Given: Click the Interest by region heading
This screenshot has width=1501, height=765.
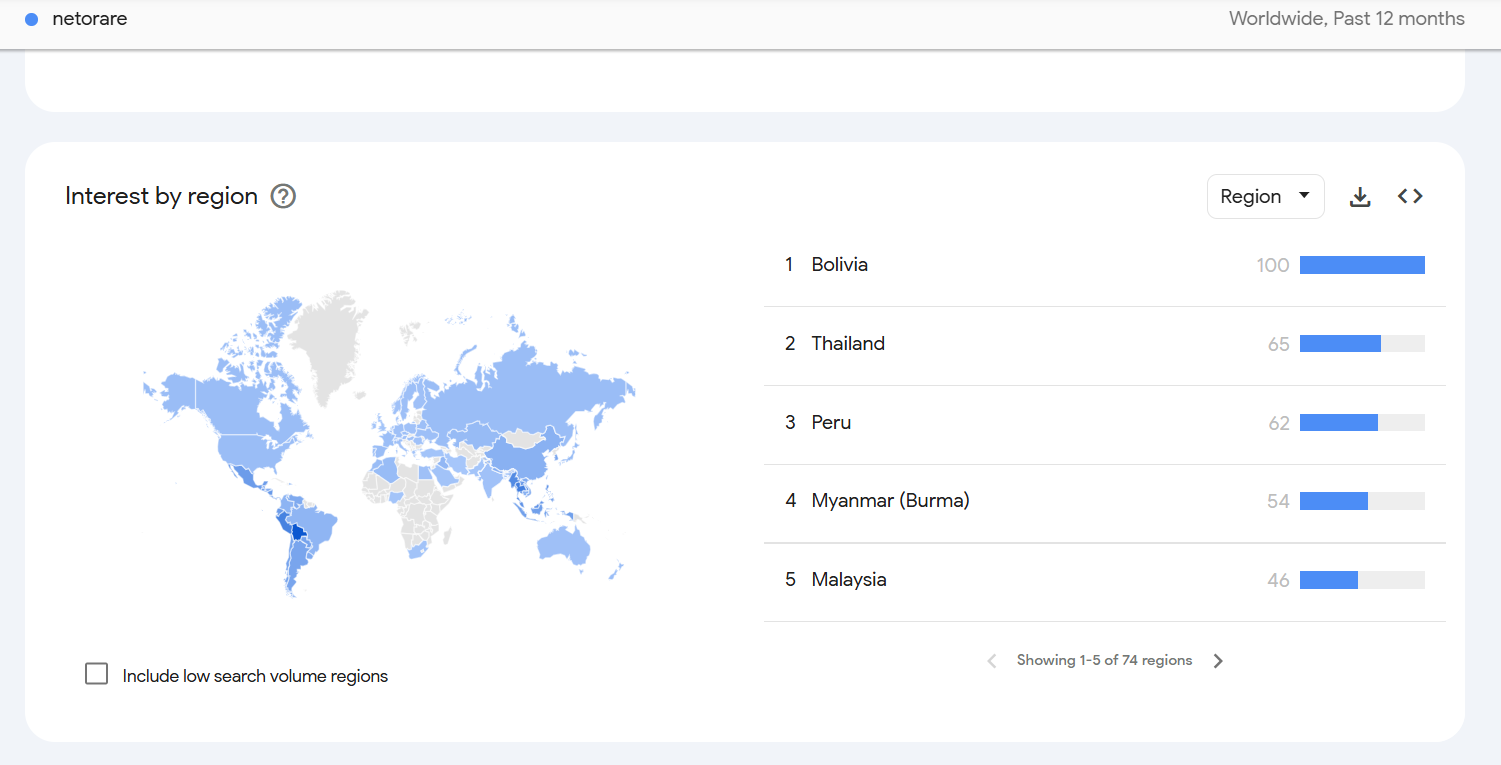Looking at the screenshot, I should pyautogui.click(x=162, y=196).
